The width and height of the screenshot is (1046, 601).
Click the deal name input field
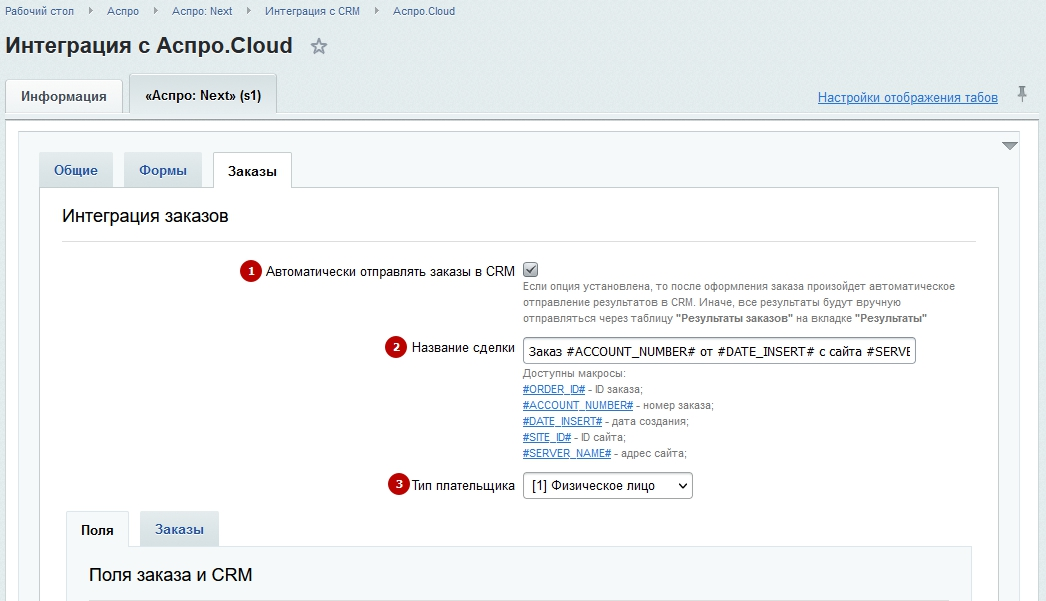click(719, 351)
